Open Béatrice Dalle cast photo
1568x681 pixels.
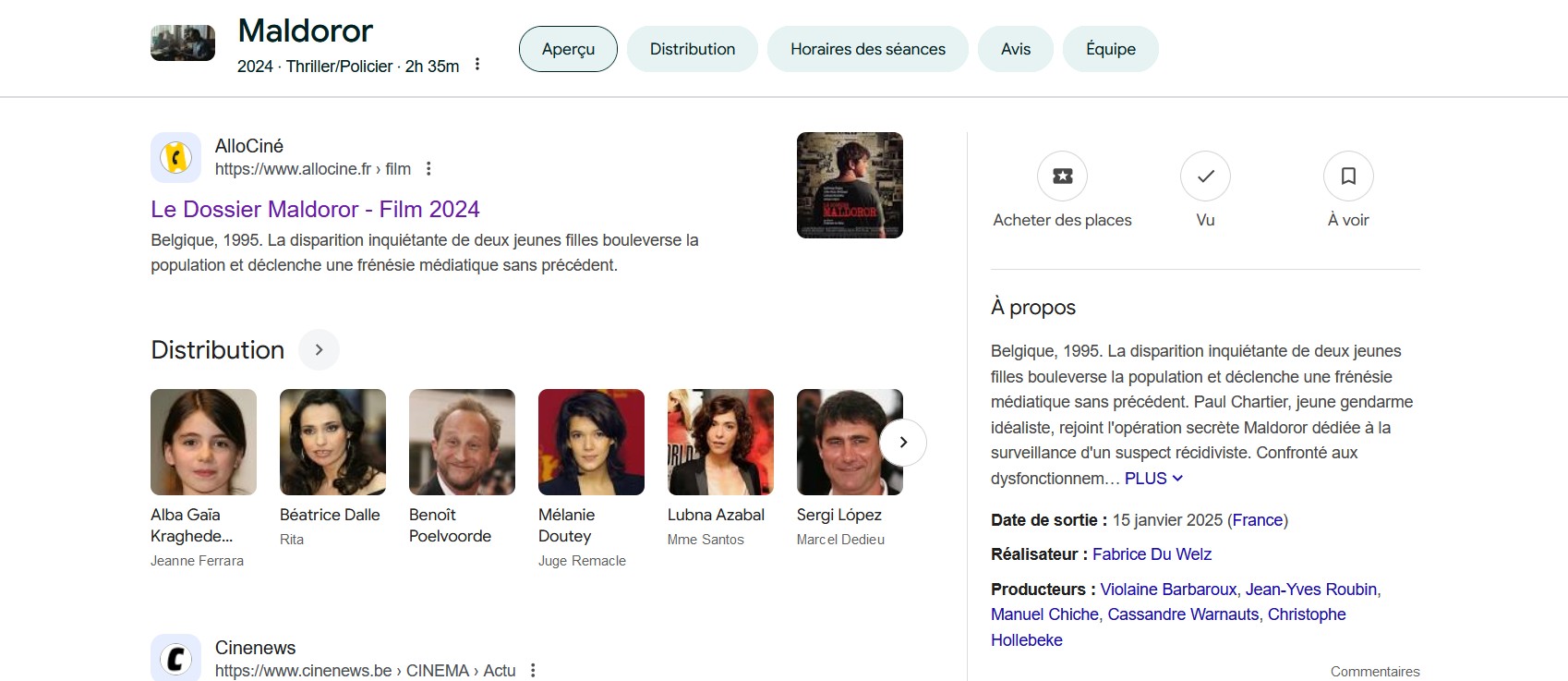(x=332, y=442)
